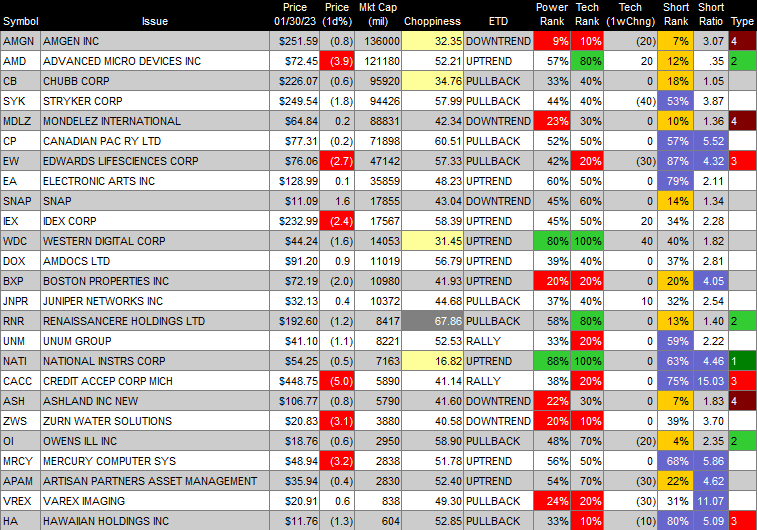Click CANADIAN PAC RY LTD cell
Image resolution: width=757 pixels, height=530 pixels.
tap(155, 141)
